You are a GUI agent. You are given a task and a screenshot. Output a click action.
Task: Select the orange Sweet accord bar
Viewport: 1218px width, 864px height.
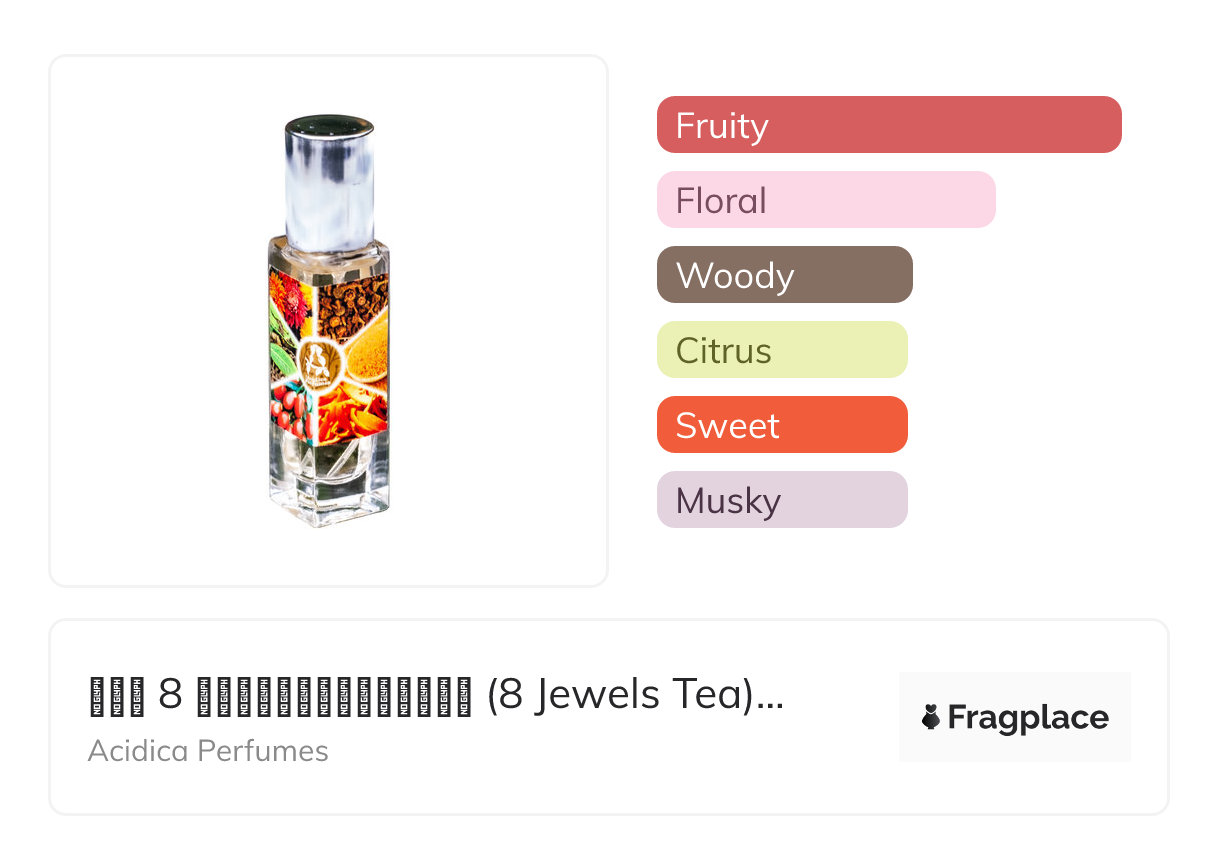pos(782,425)
